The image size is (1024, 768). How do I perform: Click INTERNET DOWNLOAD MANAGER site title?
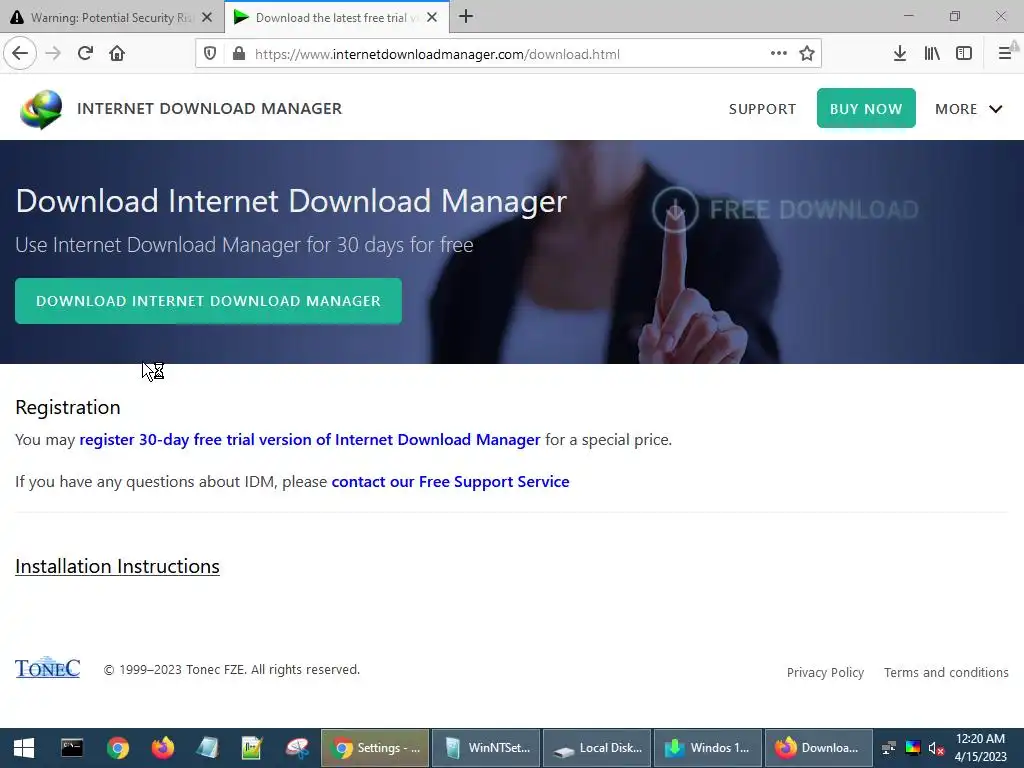(x=210, y=108)
